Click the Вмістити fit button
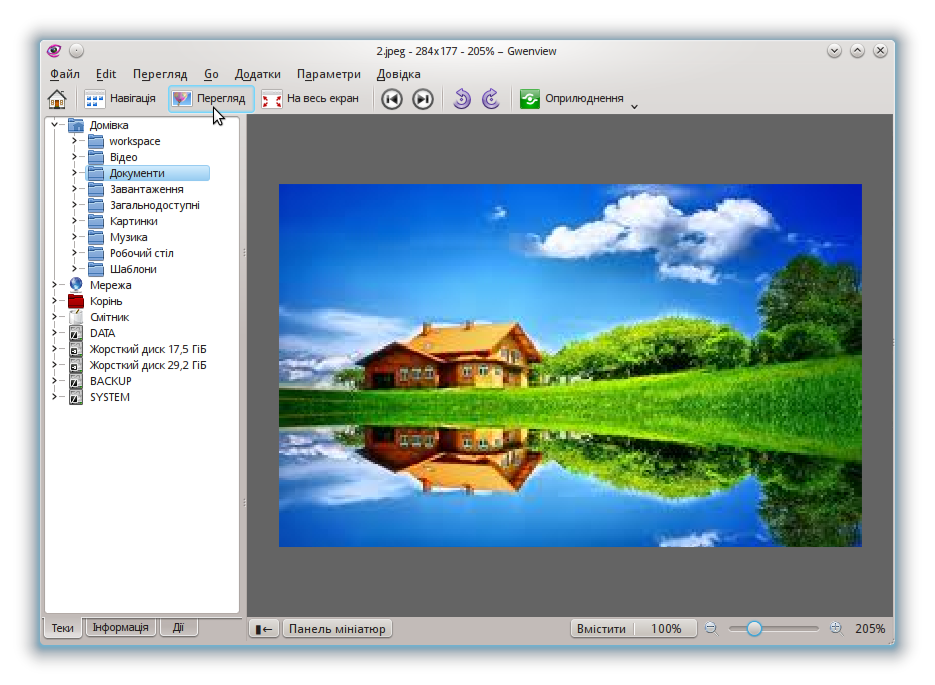935x685 pixels. point(603,629)
